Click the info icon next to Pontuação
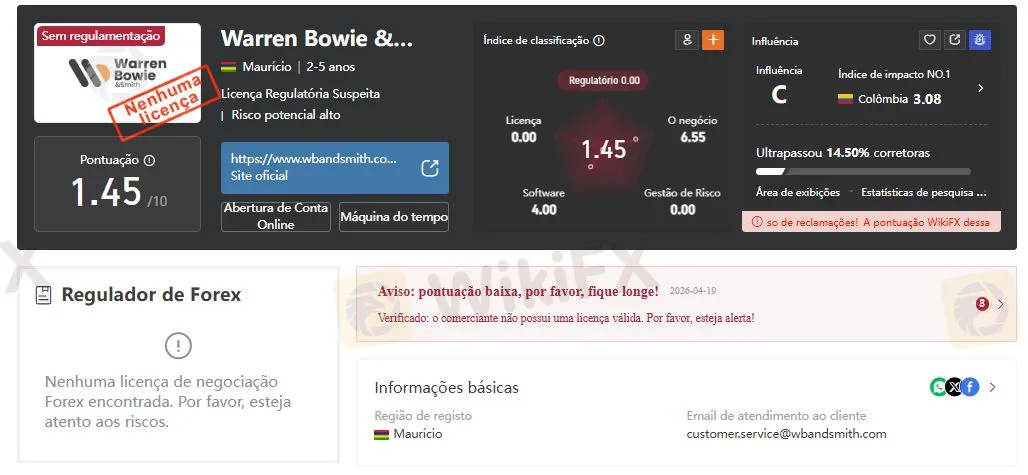 [x=149, y=160]
